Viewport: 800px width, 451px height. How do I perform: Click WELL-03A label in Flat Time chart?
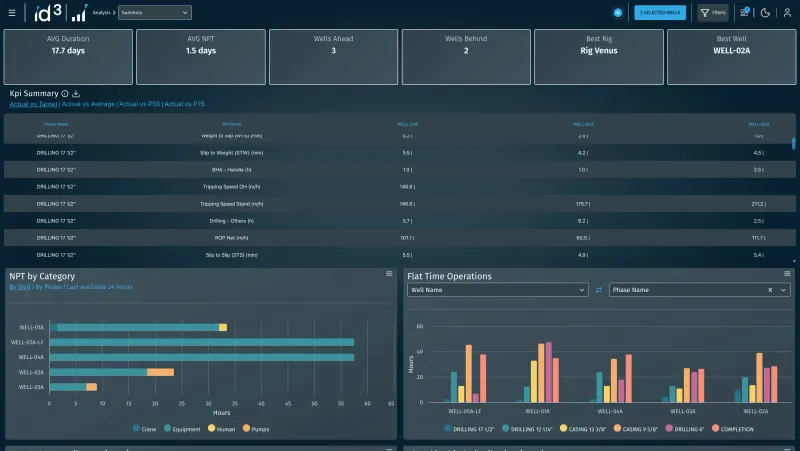point(683,411)
